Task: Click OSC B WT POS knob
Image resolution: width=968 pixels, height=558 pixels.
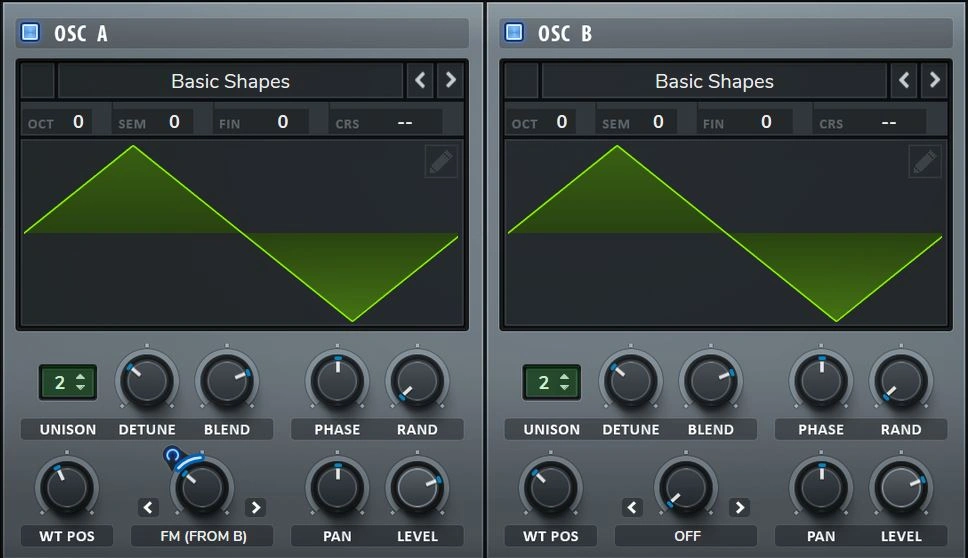Action: [551, 488]
